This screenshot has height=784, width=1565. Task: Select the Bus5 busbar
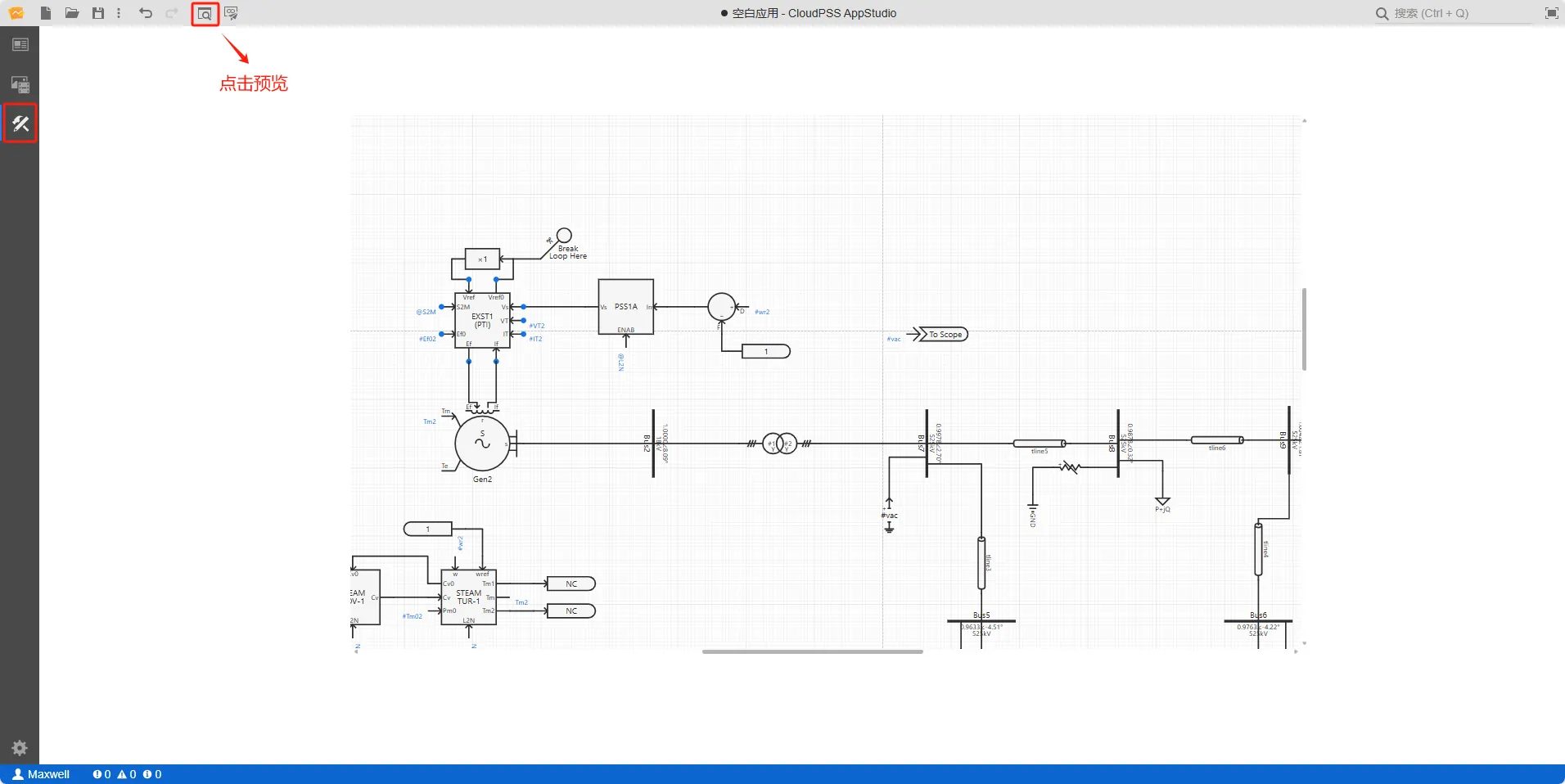[981, 621]
